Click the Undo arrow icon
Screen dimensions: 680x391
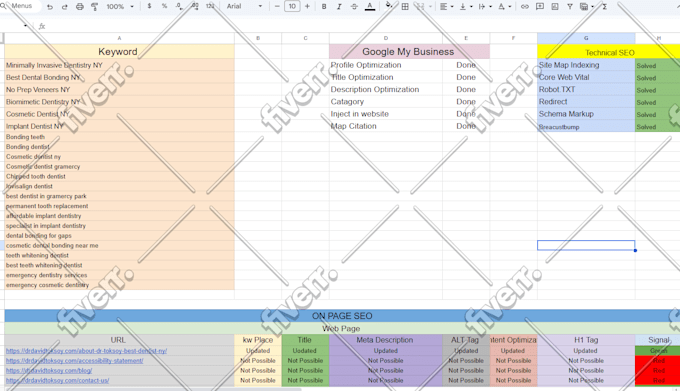coord(50,7)
